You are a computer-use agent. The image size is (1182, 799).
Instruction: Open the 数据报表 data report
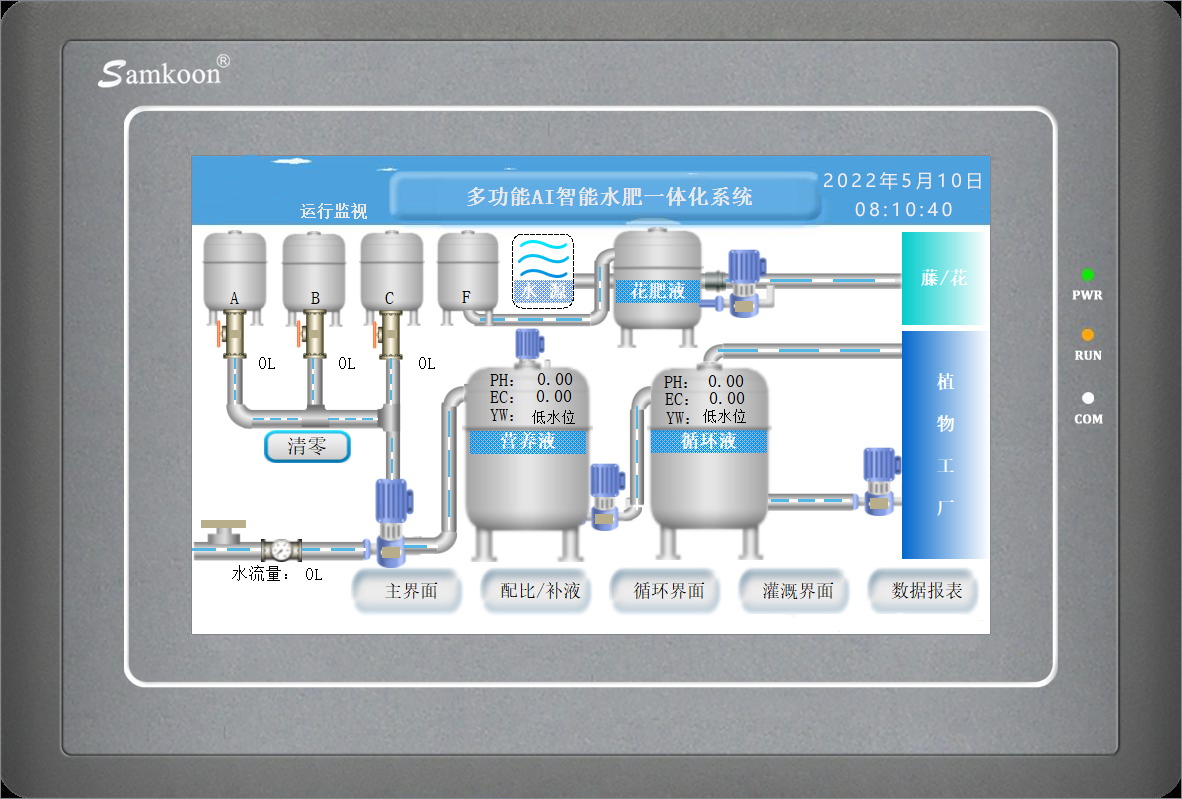[x=926, y=591]
